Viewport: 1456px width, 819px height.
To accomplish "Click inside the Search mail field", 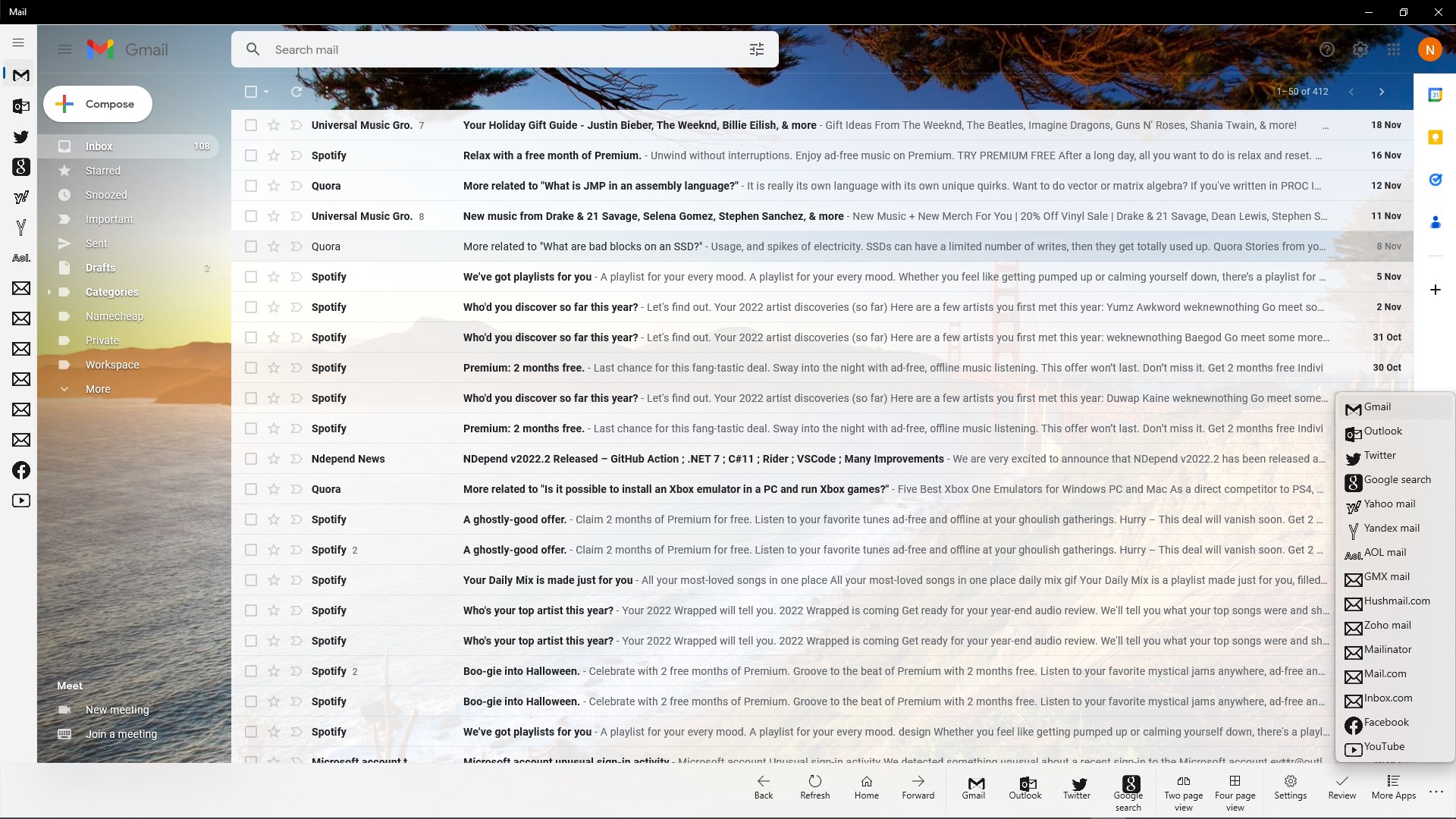I will click(x=455, y=49).
